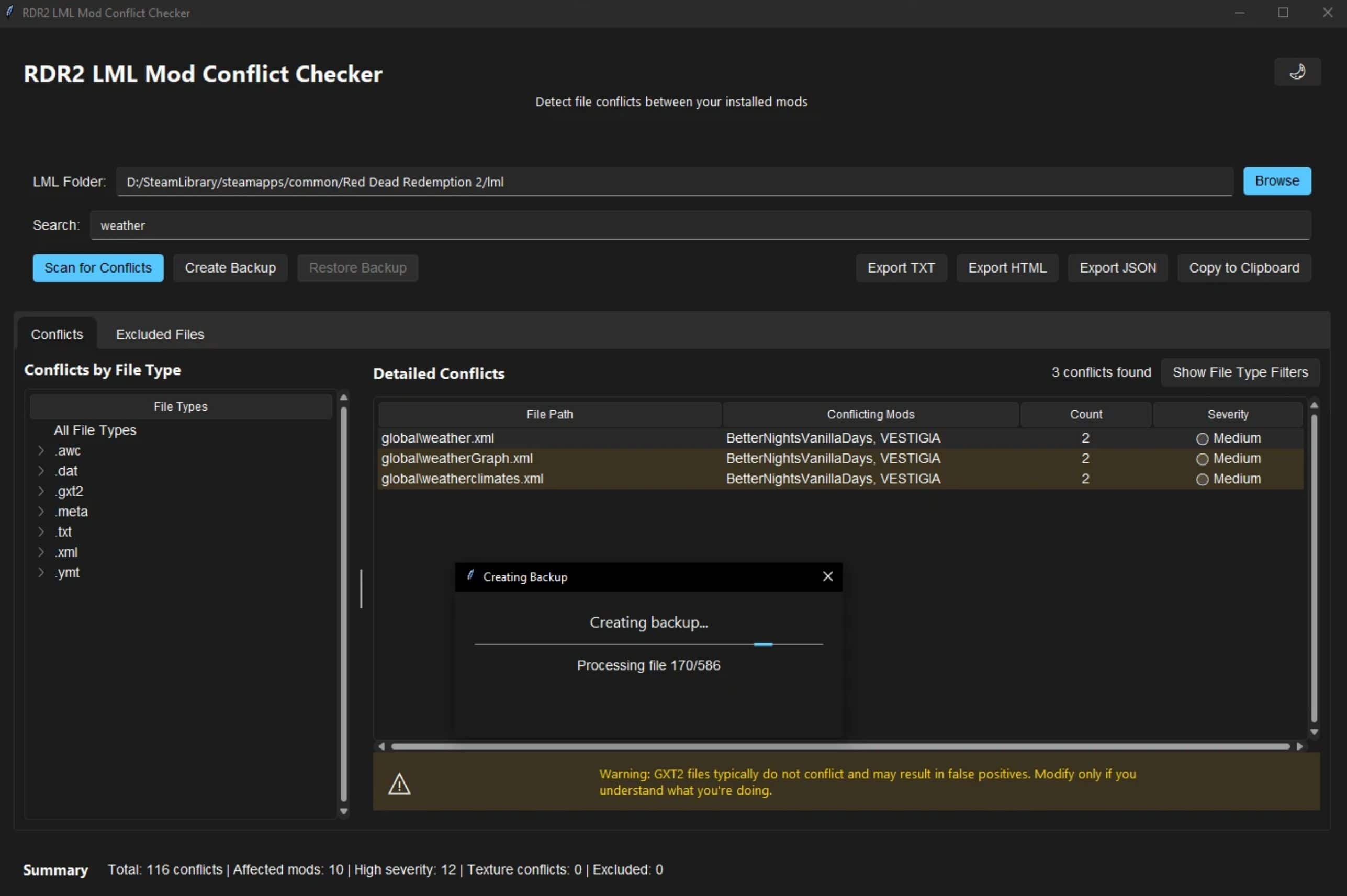Select the global\weatherclimates.xml row
Screen dimensions: 1347x896
[x=840, y=479]
